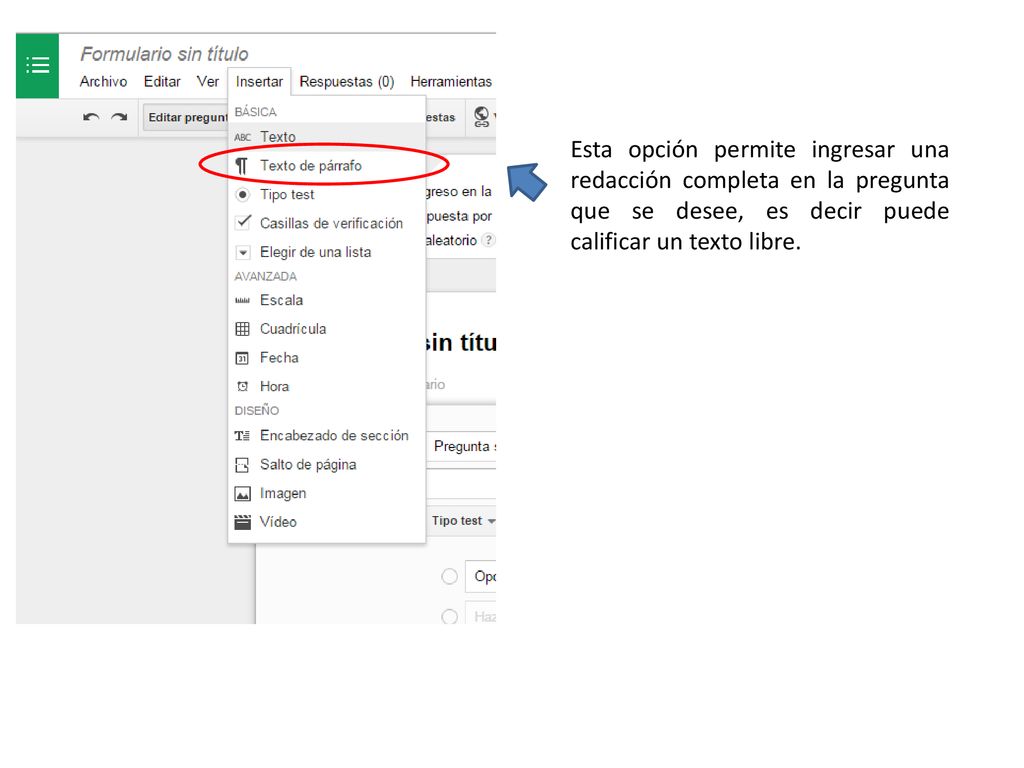
Task: Insert a Cuadrícula question
Action: 327,329
